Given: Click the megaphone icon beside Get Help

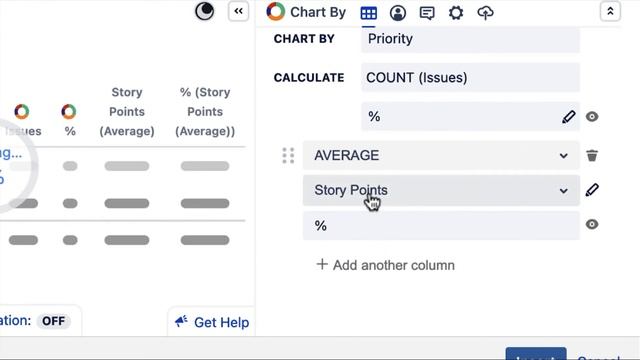Looking at the screenshot, I should click(x=181, y=322).
